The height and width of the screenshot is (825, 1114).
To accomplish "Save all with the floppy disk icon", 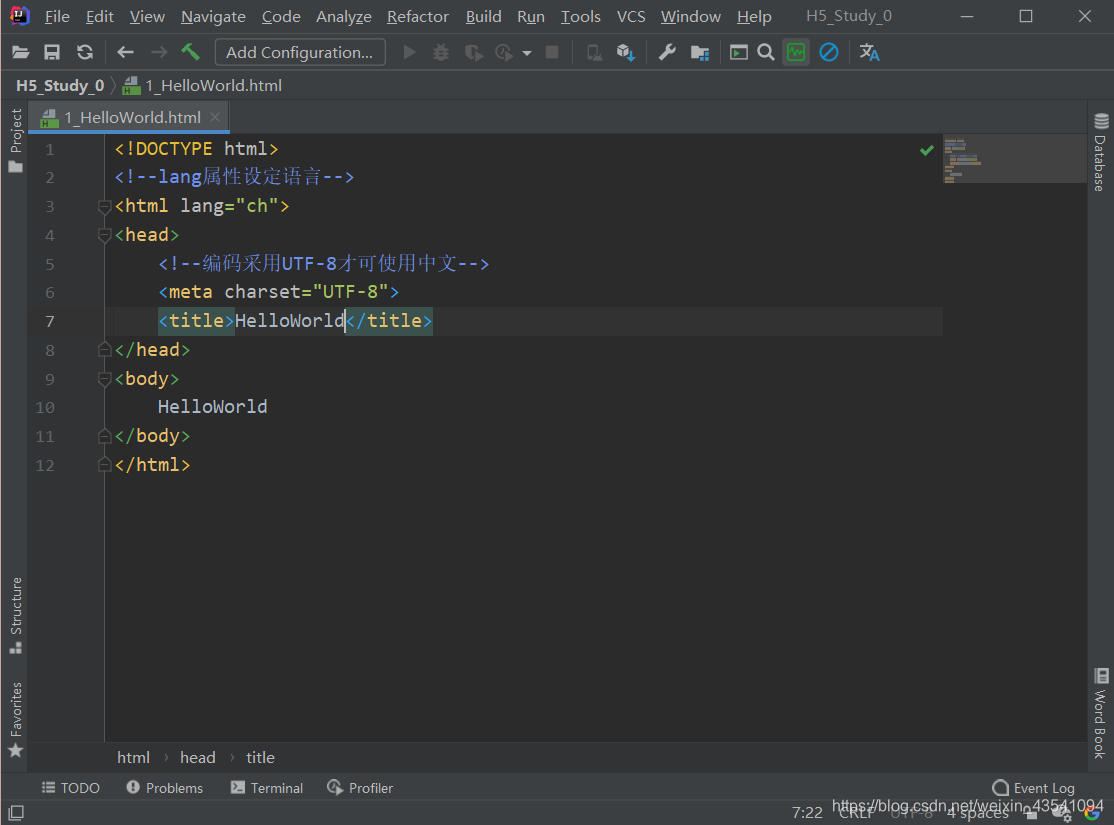I will (x=52, y=52).
